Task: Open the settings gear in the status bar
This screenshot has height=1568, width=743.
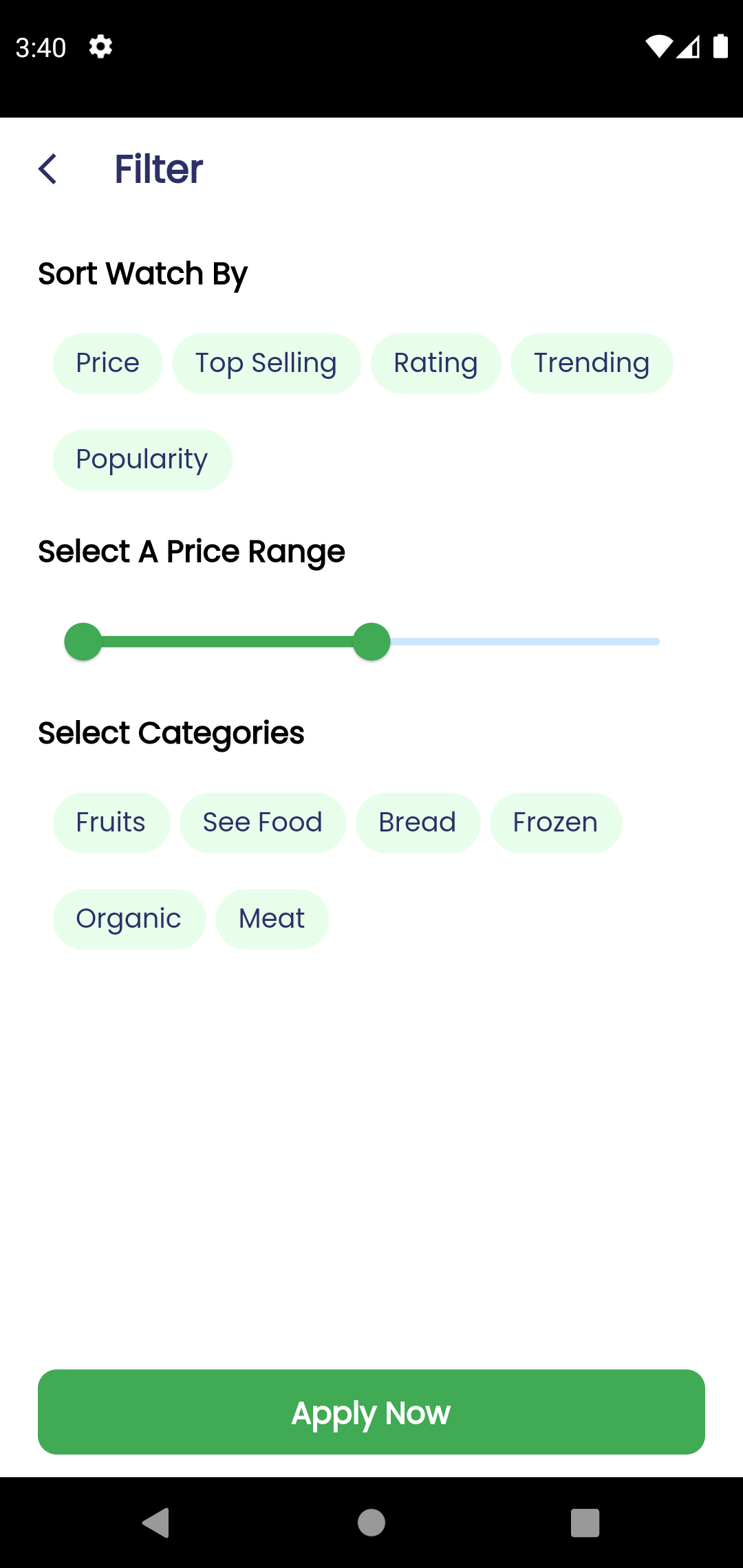Action: point(100,47)
